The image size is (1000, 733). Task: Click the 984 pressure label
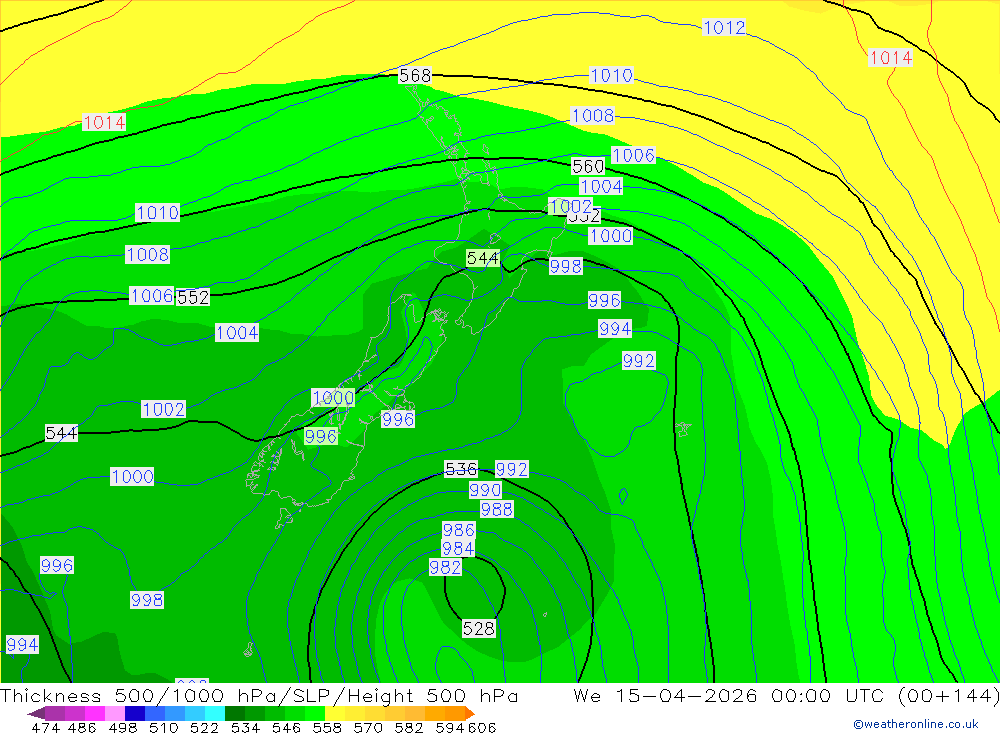point(457,549)
